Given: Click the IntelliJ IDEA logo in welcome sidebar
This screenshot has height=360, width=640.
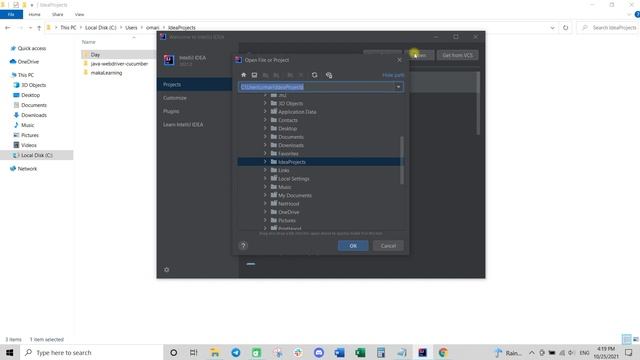Looking at the screenshot, I should click(169, 60).
